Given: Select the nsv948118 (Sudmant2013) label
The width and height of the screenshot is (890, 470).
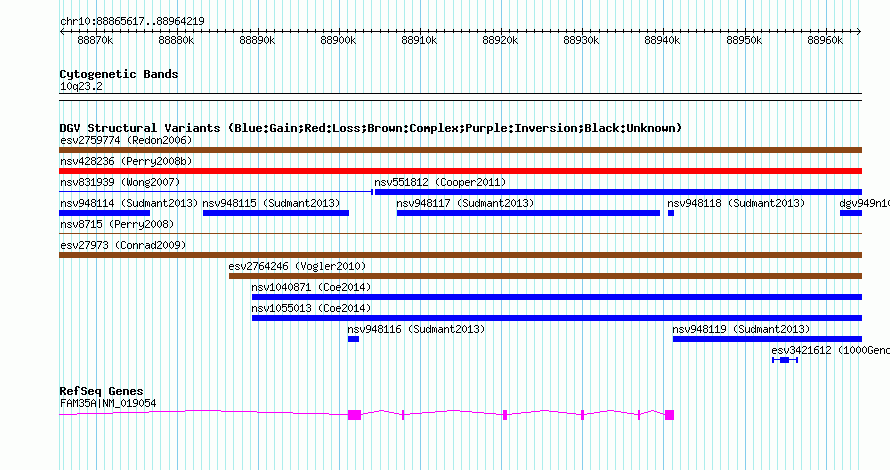Looking at the screenshot, I should pos(736,203).
